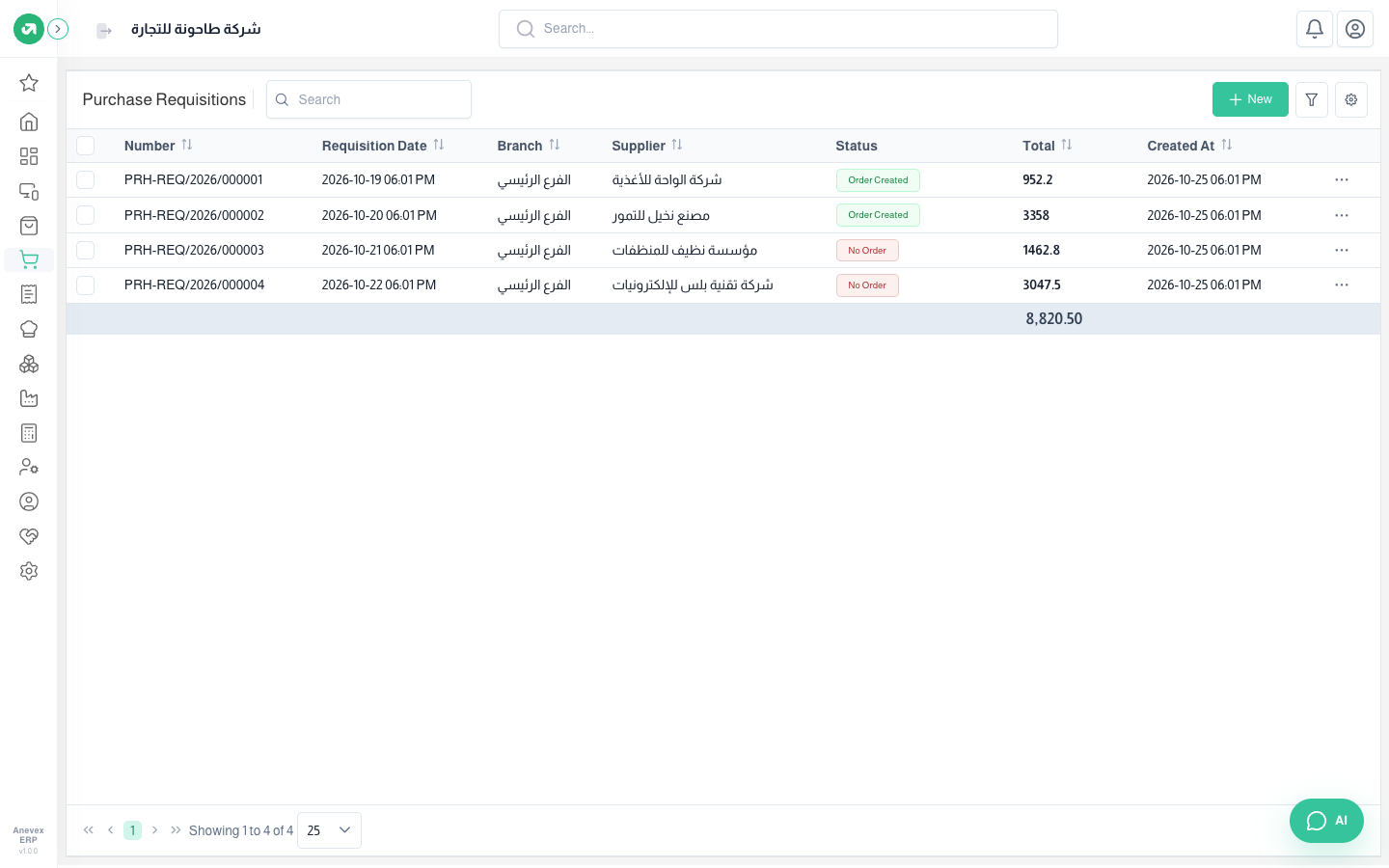Sort by the Total column
This screenshot has height=868, width=1389.
(x=1067, y=145)
